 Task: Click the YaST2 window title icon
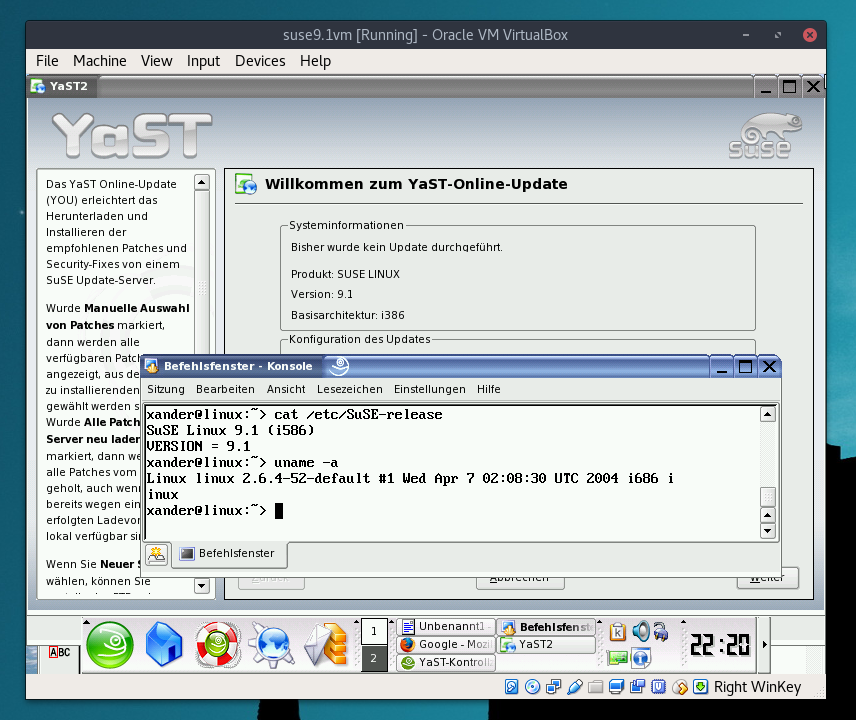point(38,86)
